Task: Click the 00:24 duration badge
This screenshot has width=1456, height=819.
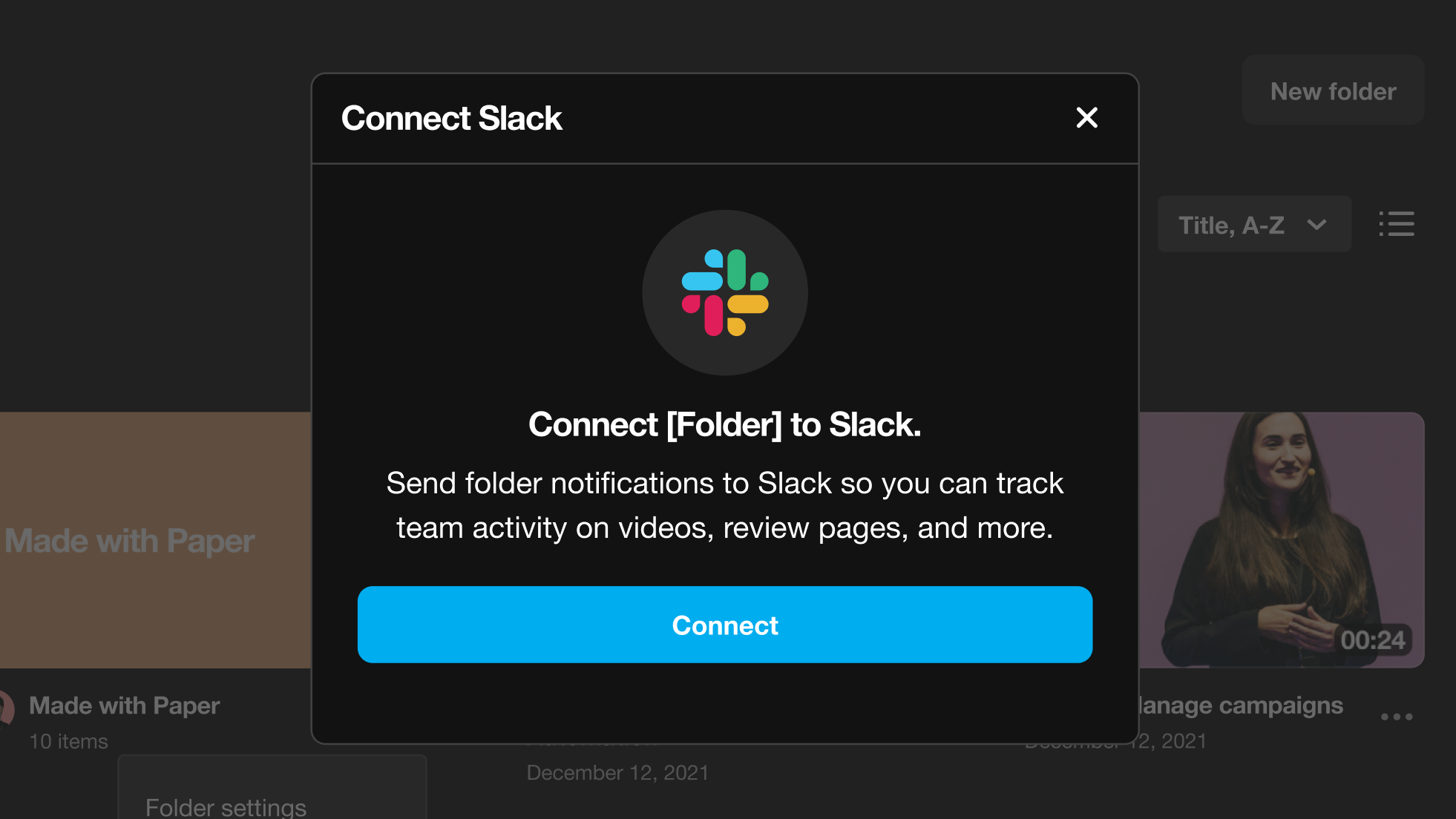Action: (x=1372, y=640)
